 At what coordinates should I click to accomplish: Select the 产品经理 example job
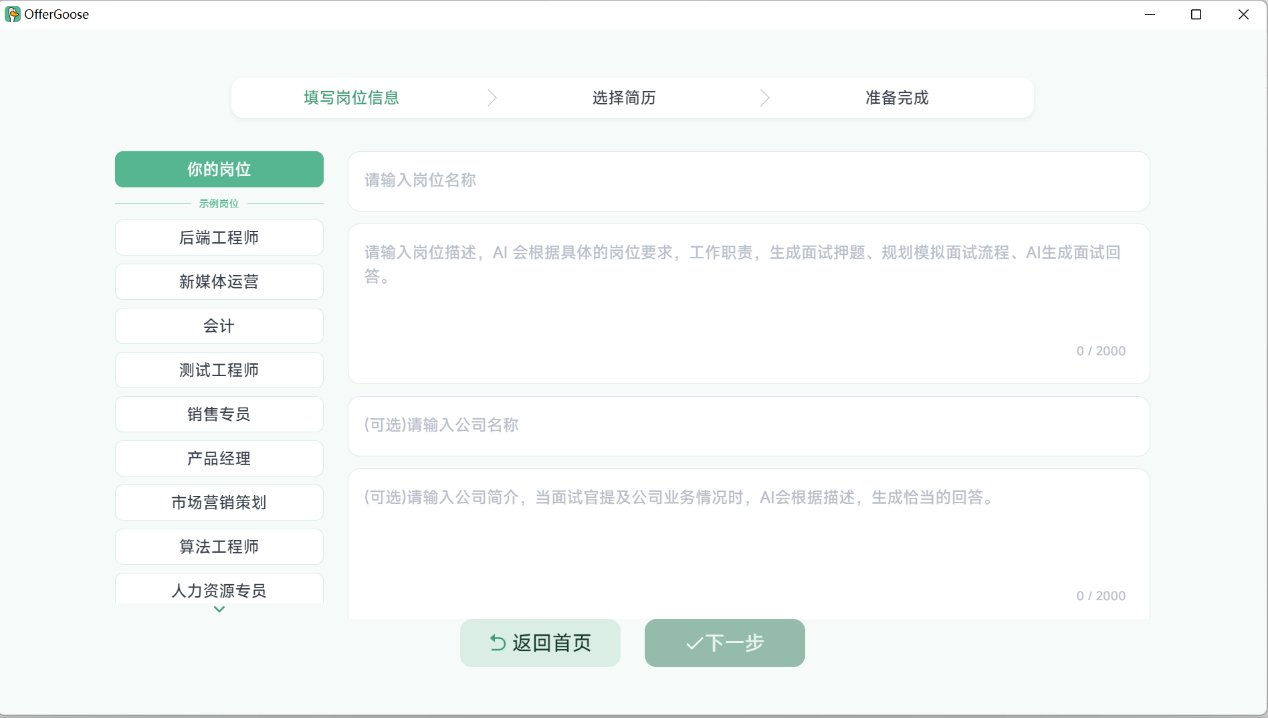tap(219, 458)
